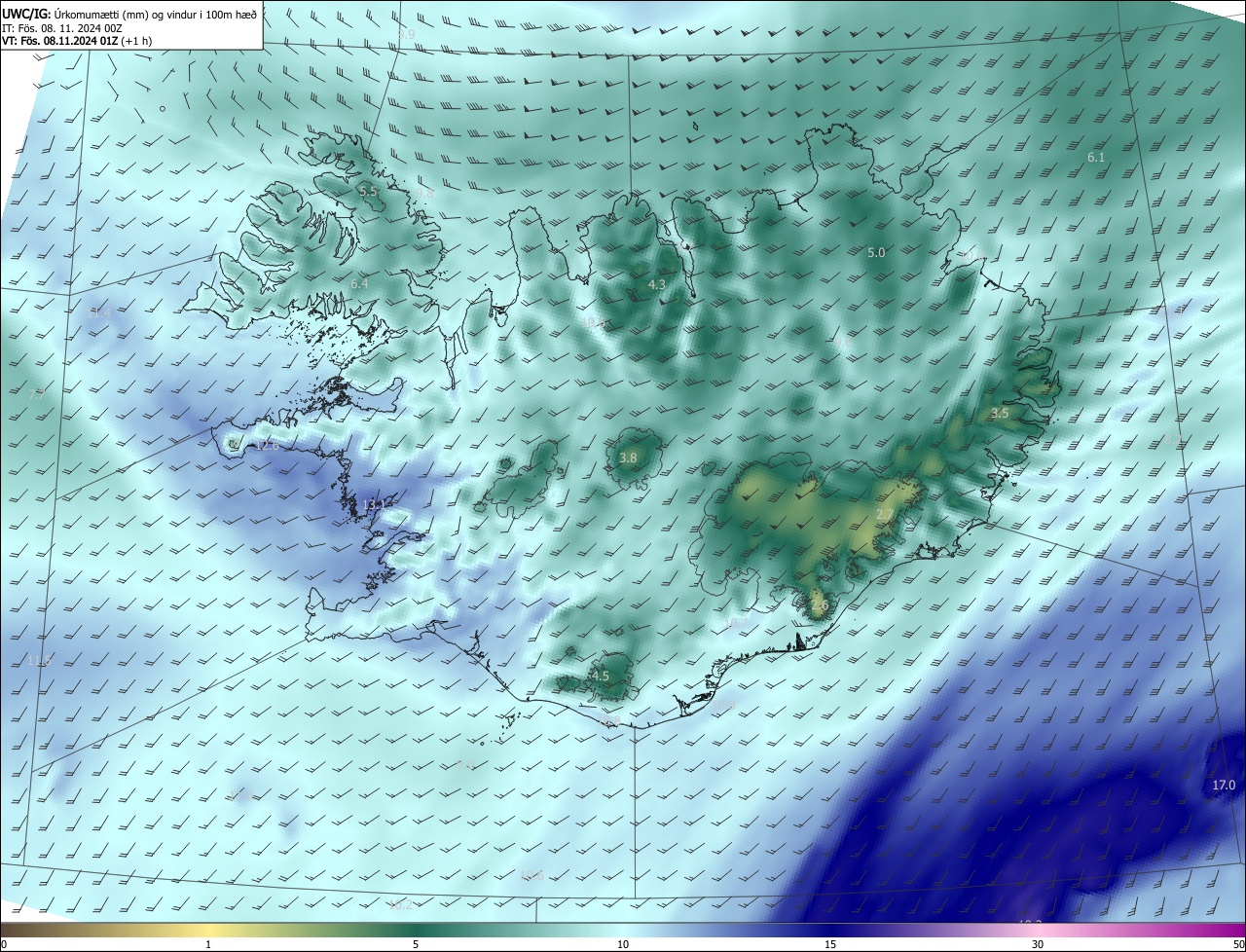Image resolution: width=1246 pixels, height=952 pixels.
Task: Click the legend tick label 30
Action: 1038,945
